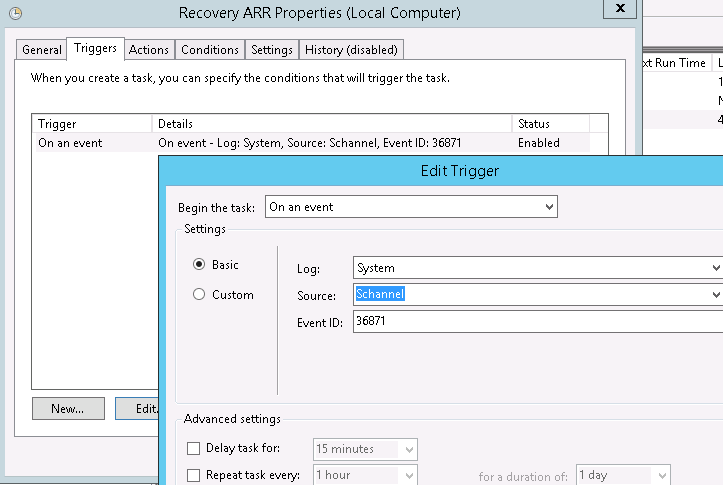Enable the 'Delay task for' checkbox
This screenshot has width=723, height=485.
coord(194,449)
